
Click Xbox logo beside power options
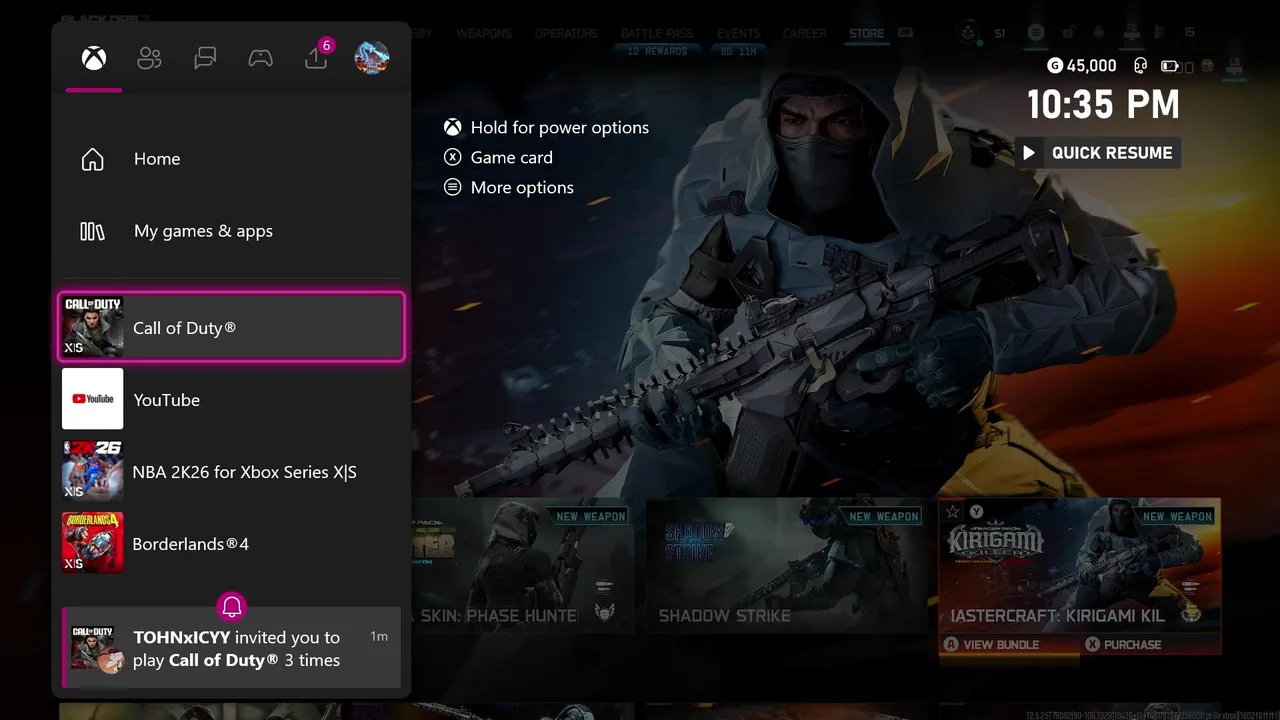(453, 127)
